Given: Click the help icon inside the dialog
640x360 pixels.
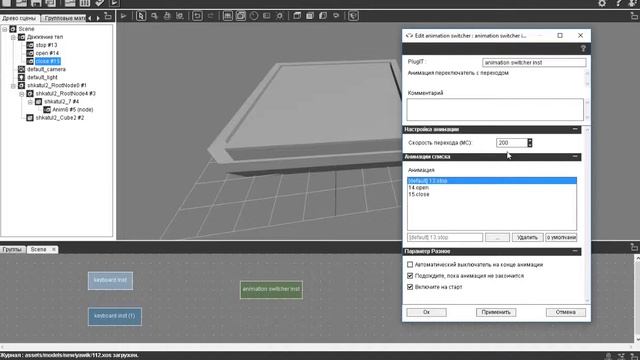Looking at the screenshot, I should (583, 49).
